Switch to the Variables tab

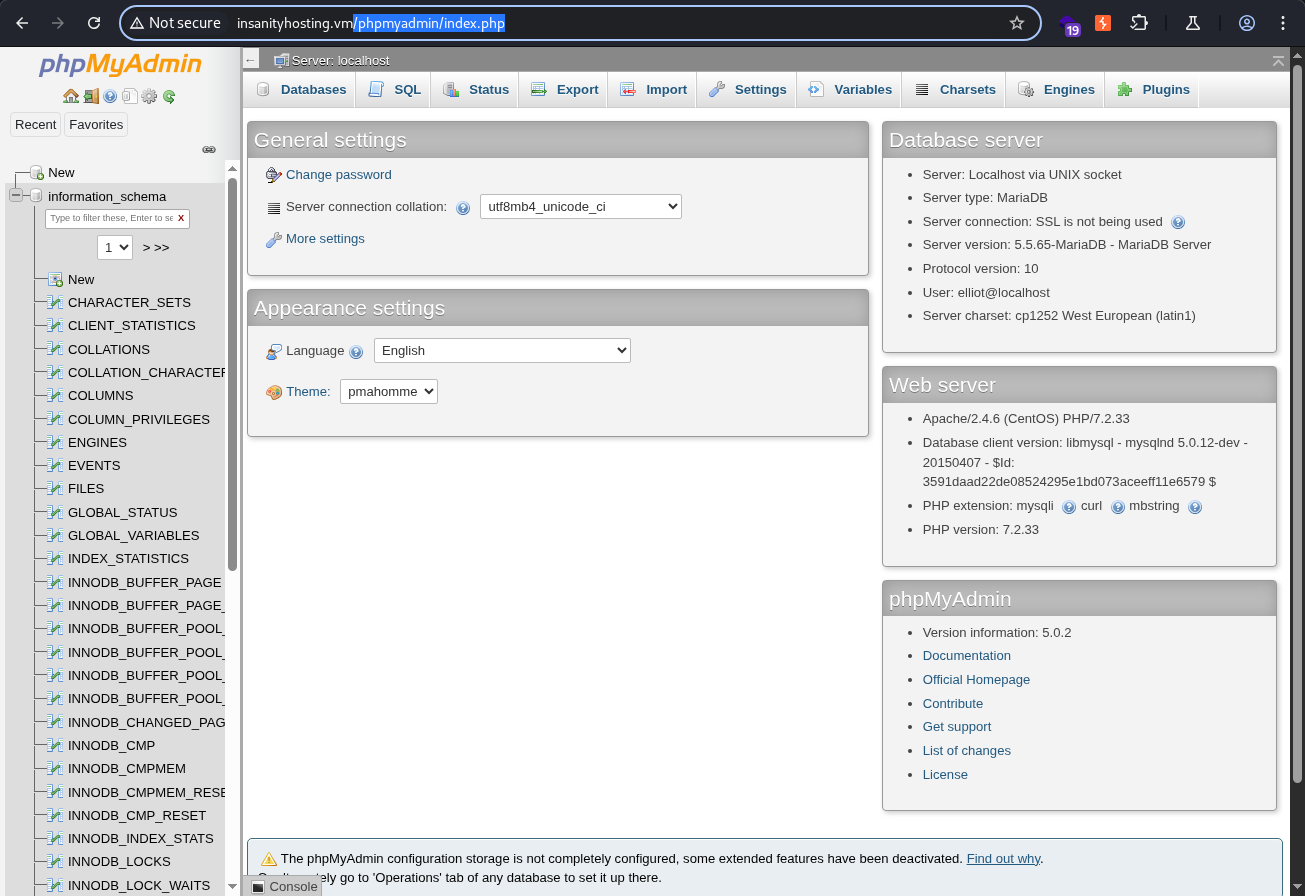pyautogui.click(x=850, y=89)
